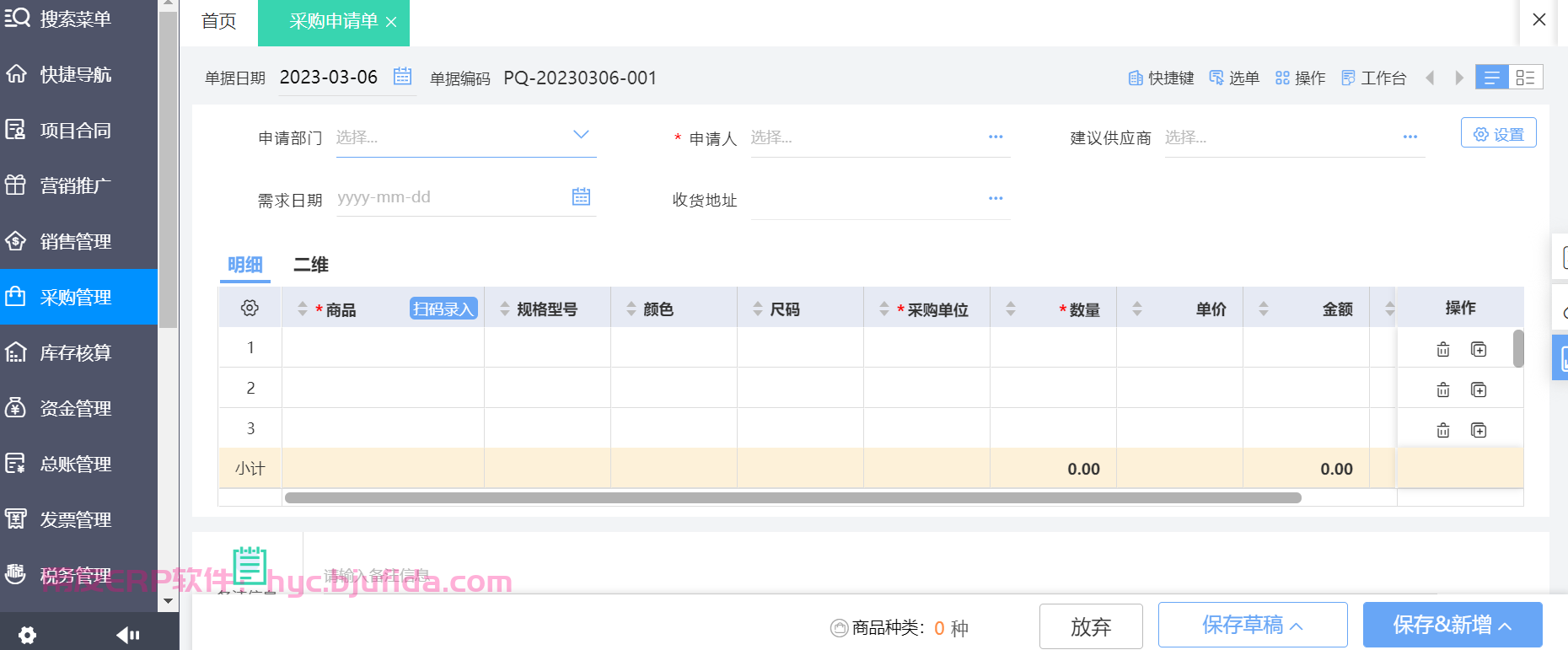Insert a row after row 2
Screen dimensions: 1568x650
click(x=1479, y=389)
